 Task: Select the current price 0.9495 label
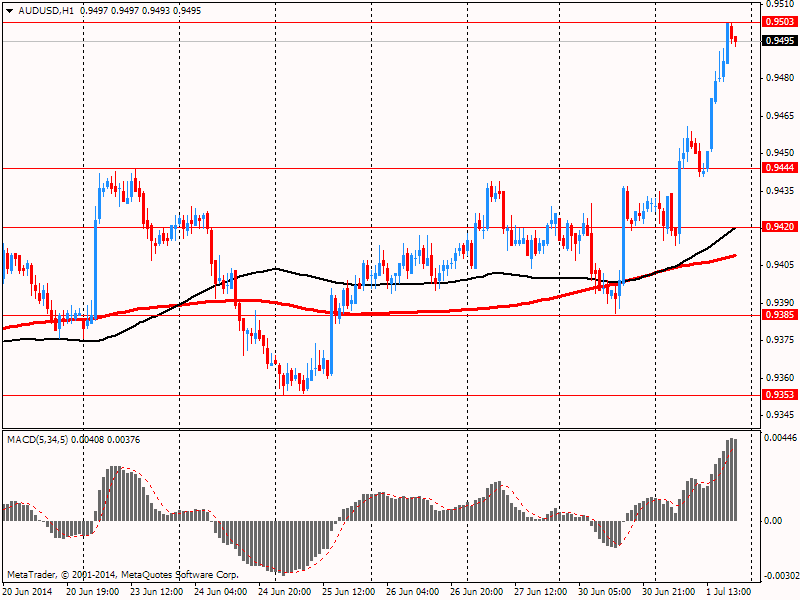coord(780,40)
